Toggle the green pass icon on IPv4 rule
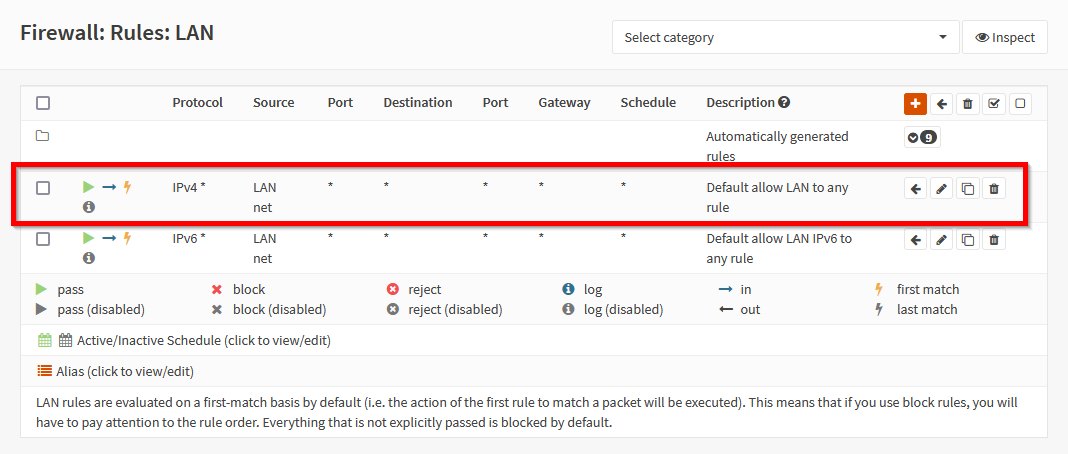The height and width of the screenshot is (454, 1068). (88, 187)
